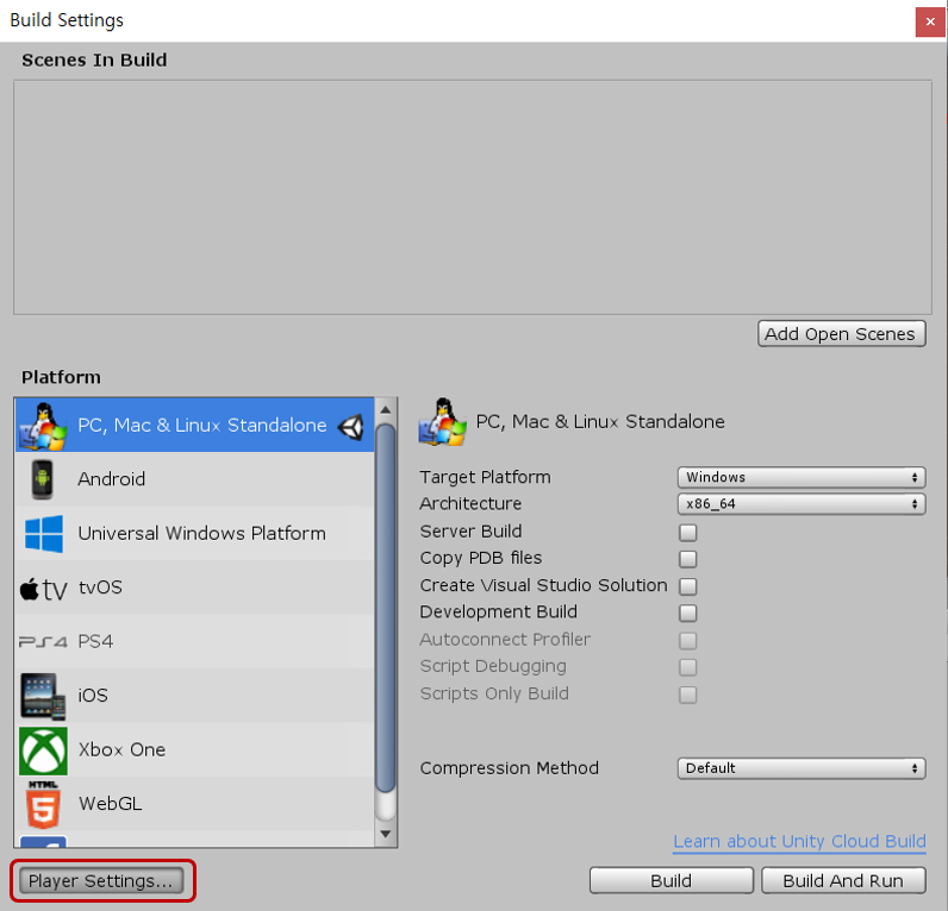This screenshot has height=911, width=948.
Task: Open Player Settings
Action: click(101, 881)
